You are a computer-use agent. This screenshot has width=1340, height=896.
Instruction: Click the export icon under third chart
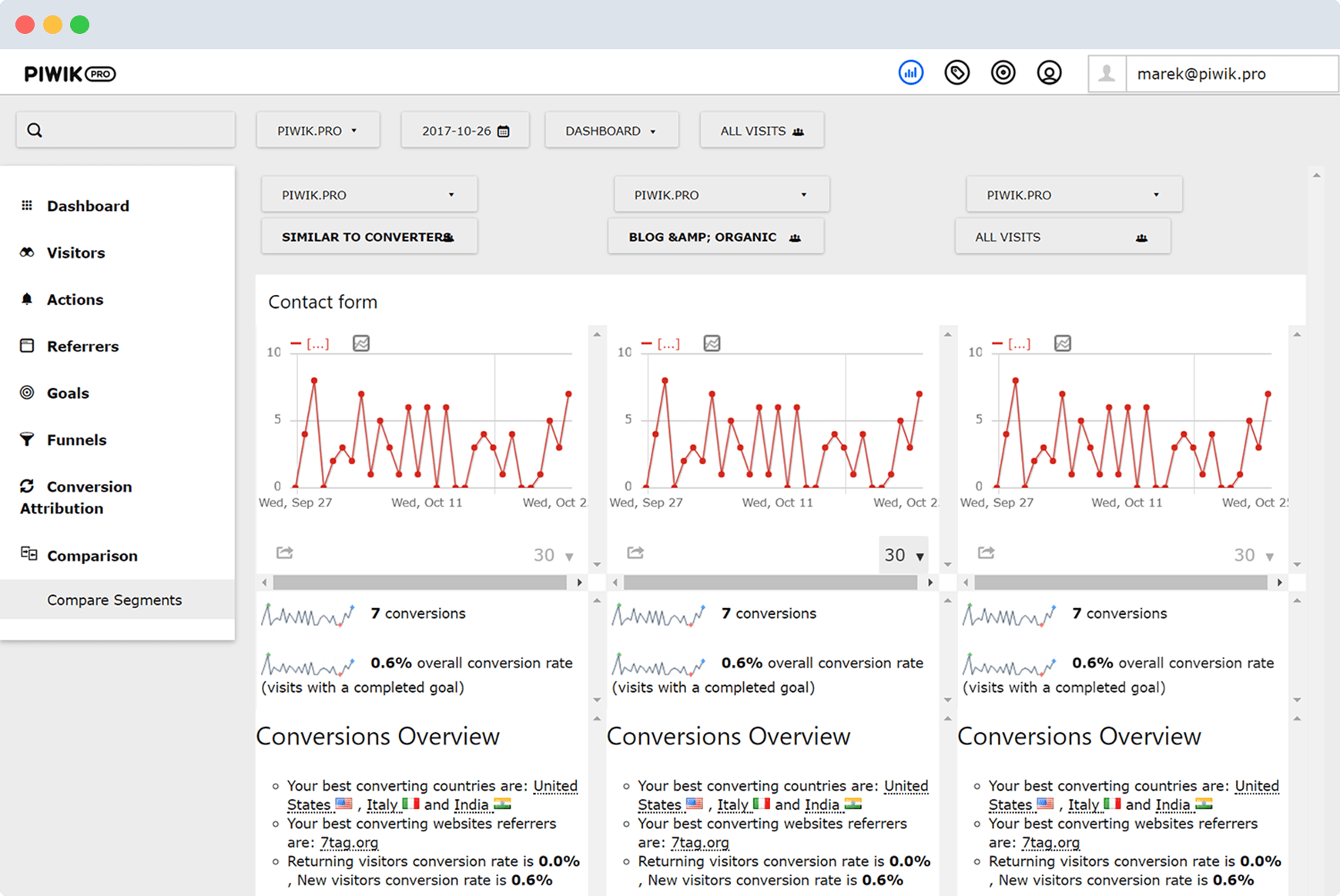[987, 553]
